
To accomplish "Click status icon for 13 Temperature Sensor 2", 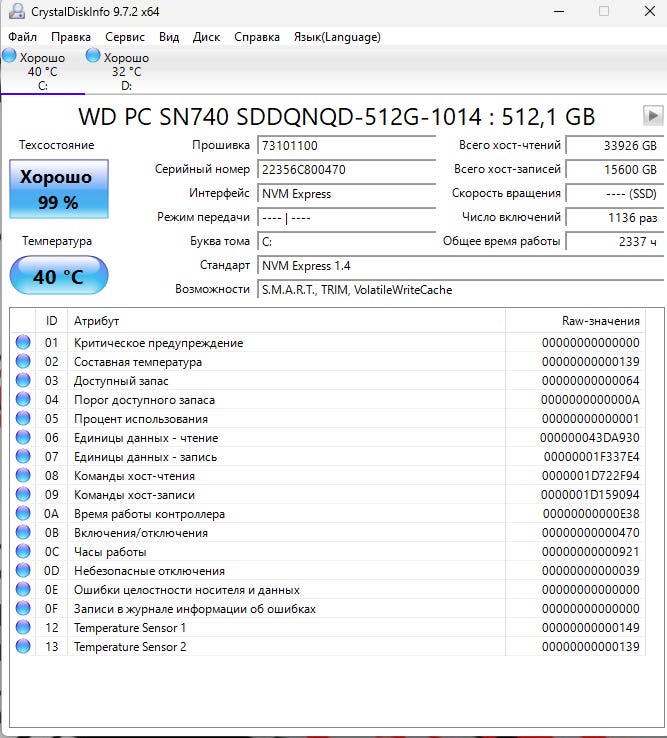I will pos(23,646).
